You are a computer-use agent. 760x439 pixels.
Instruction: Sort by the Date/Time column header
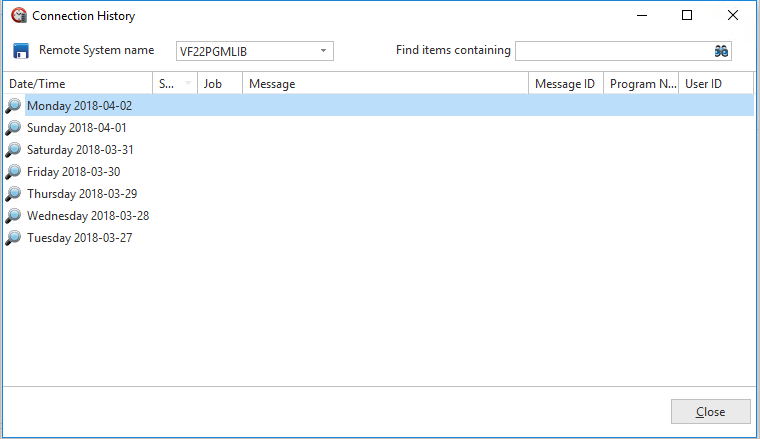(78, 83)
